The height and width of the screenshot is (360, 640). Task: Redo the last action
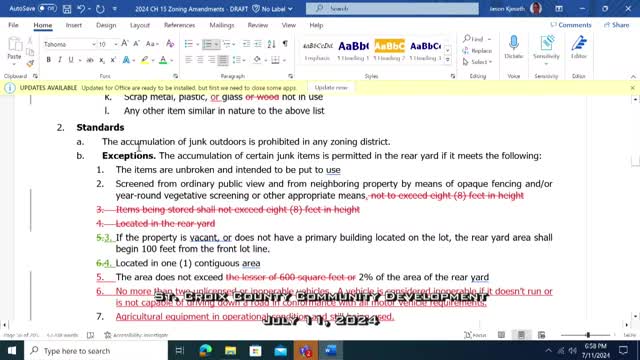(x=100, y=9)
